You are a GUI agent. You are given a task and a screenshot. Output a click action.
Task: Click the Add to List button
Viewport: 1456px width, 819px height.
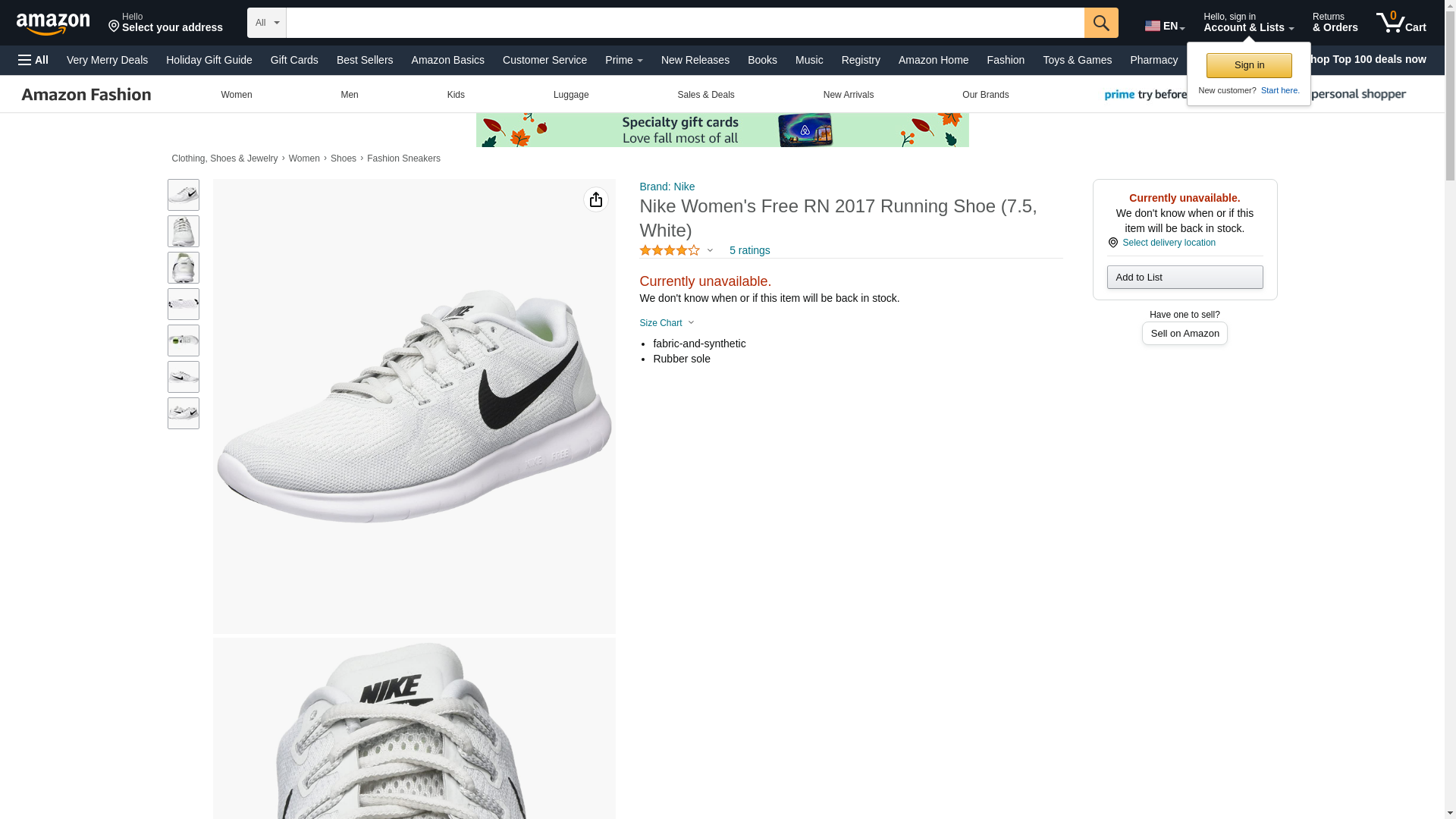(1184, 278)
